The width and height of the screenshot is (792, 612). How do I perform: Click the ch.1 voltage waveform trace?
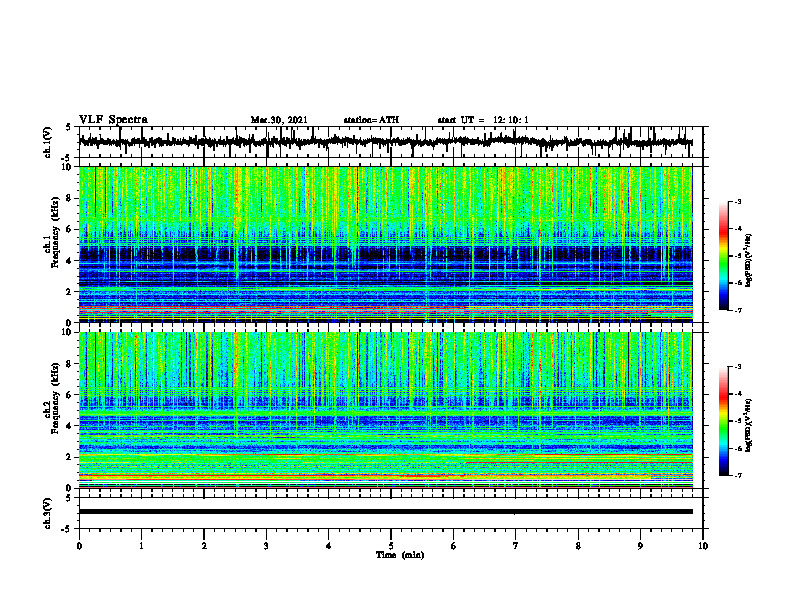(385, 142)
